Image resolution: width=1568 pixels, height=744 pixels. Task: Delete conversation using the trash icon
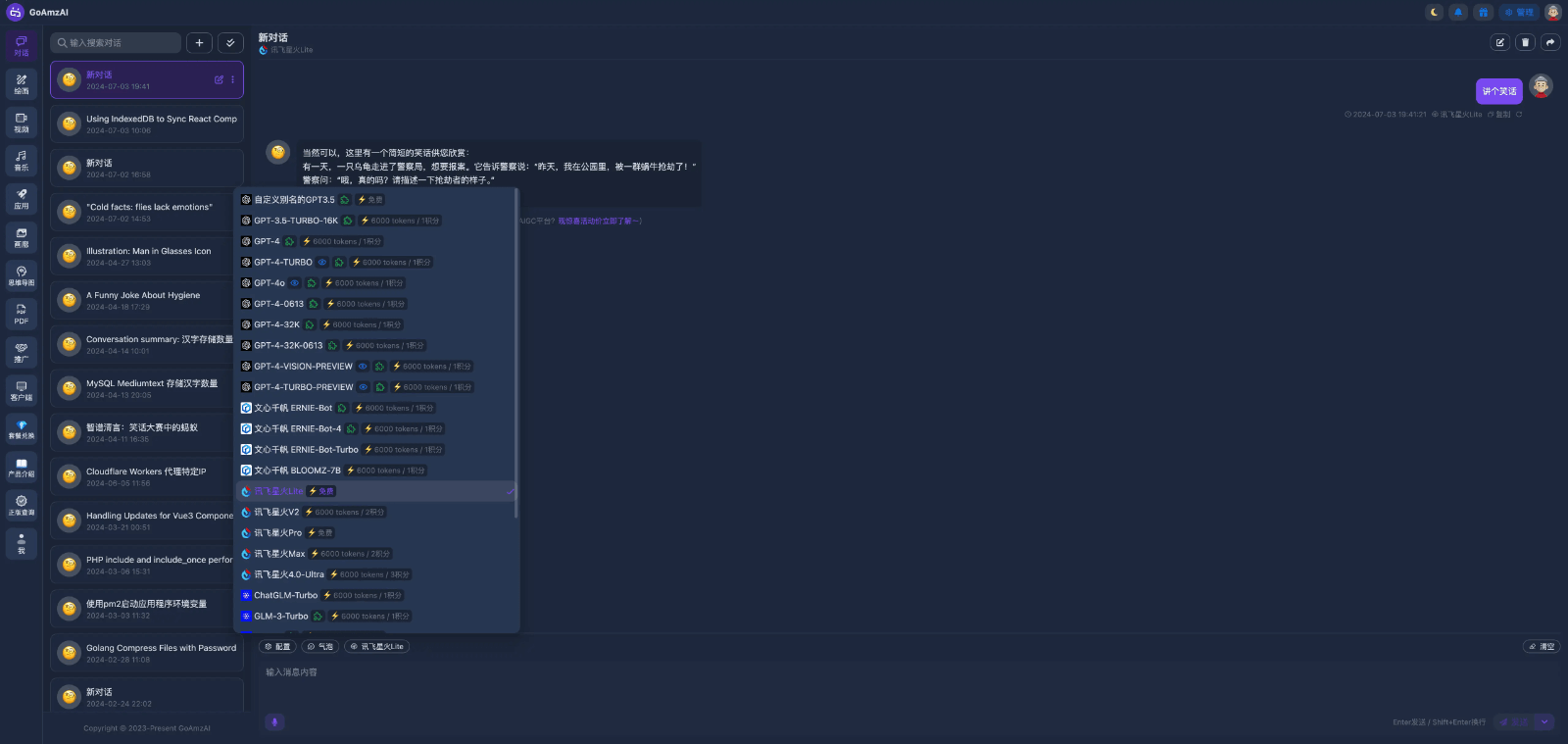click(1525, 42)
